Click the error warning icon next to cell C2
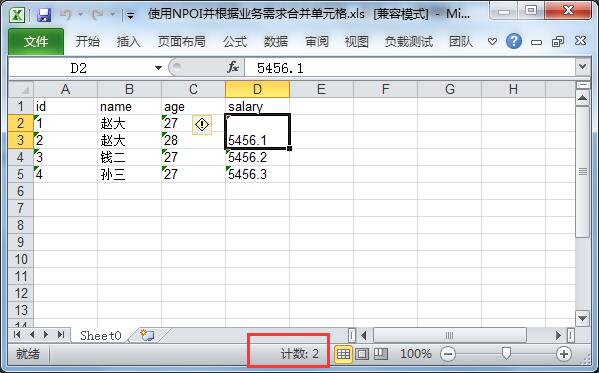599x373 pixels. (202, 125)
